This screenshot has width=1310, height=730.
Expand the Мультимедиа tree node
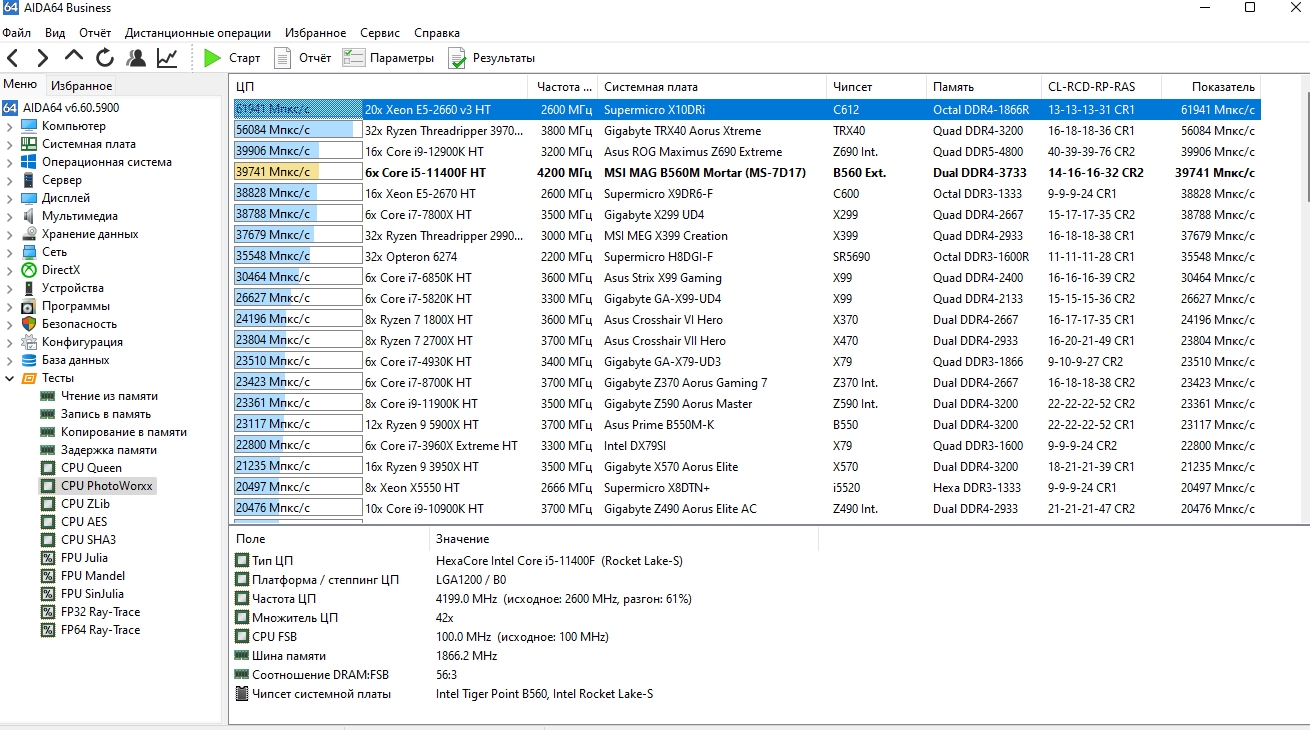10,216
